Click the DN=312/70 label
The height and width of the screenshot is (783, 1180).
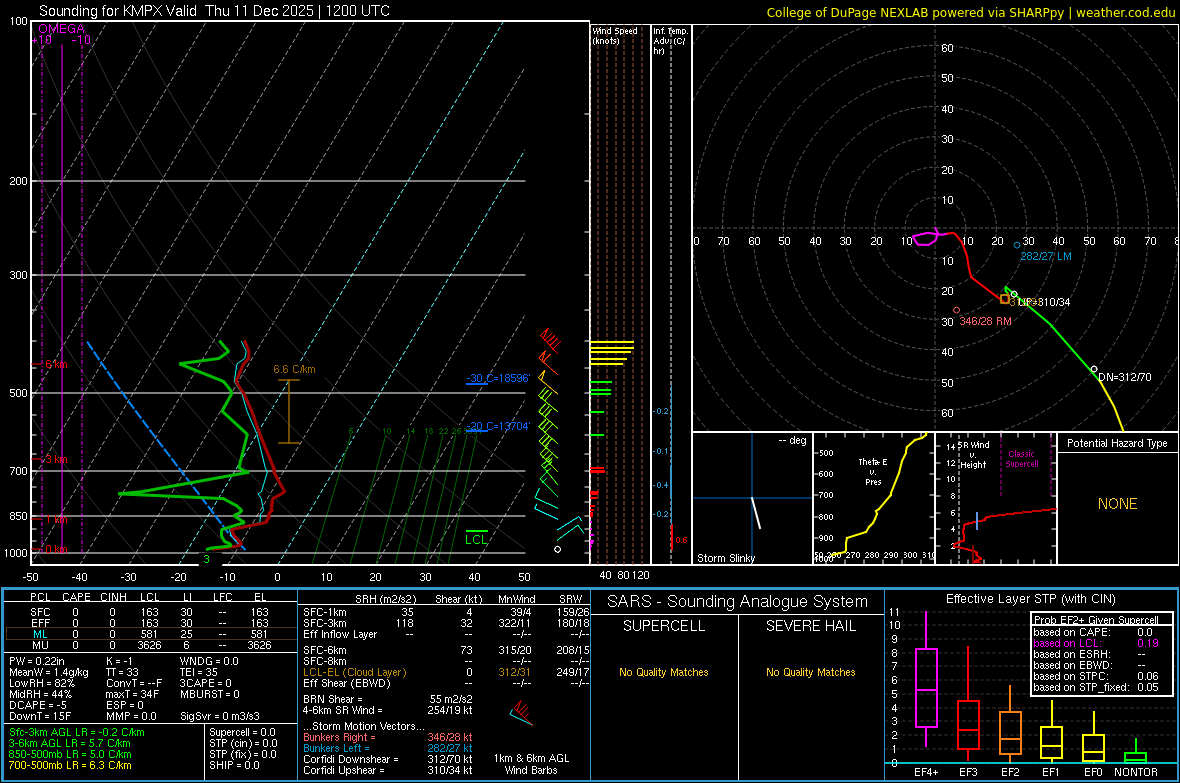click(x=1124, y=377)
